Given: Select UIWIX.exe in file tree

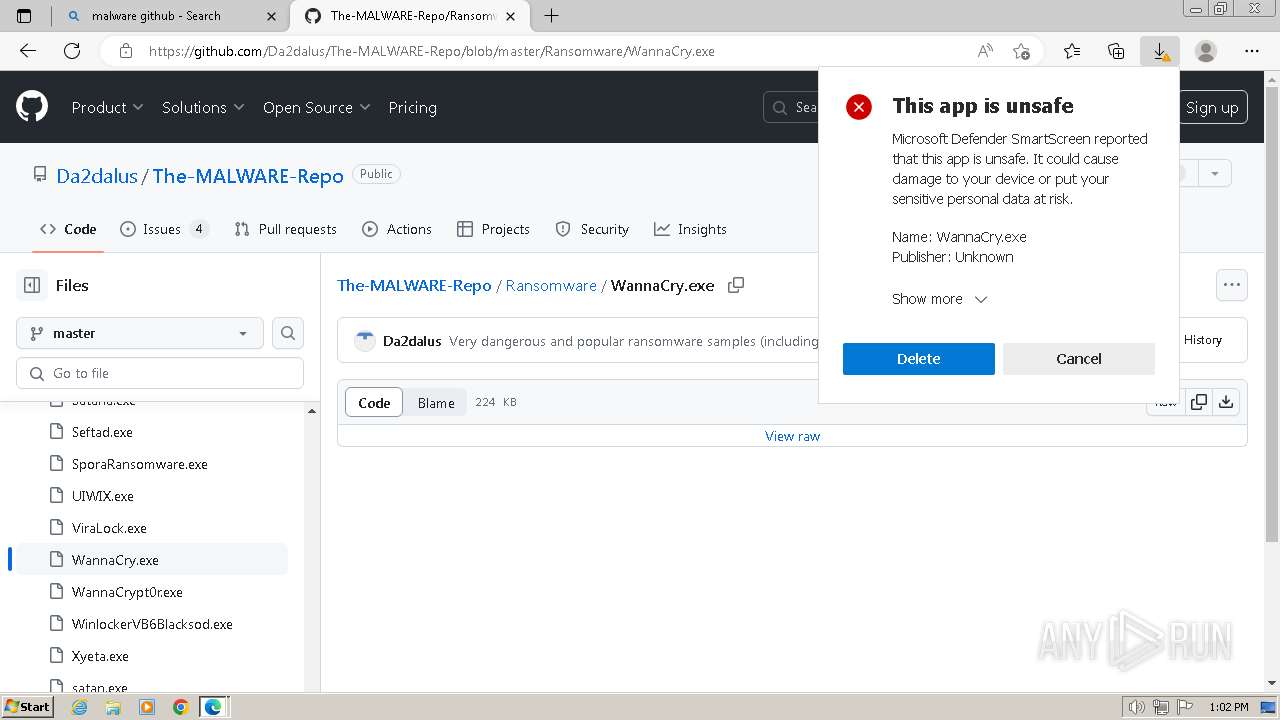Looking at the screenshot, I should point(103,496).
